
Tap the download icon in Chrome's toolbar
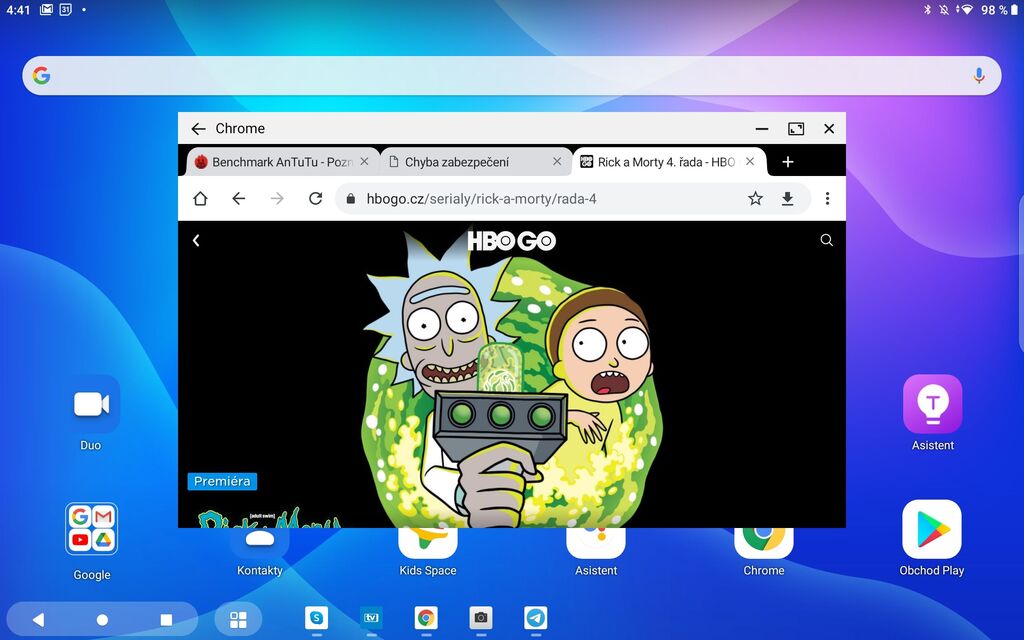pos(787,198)
